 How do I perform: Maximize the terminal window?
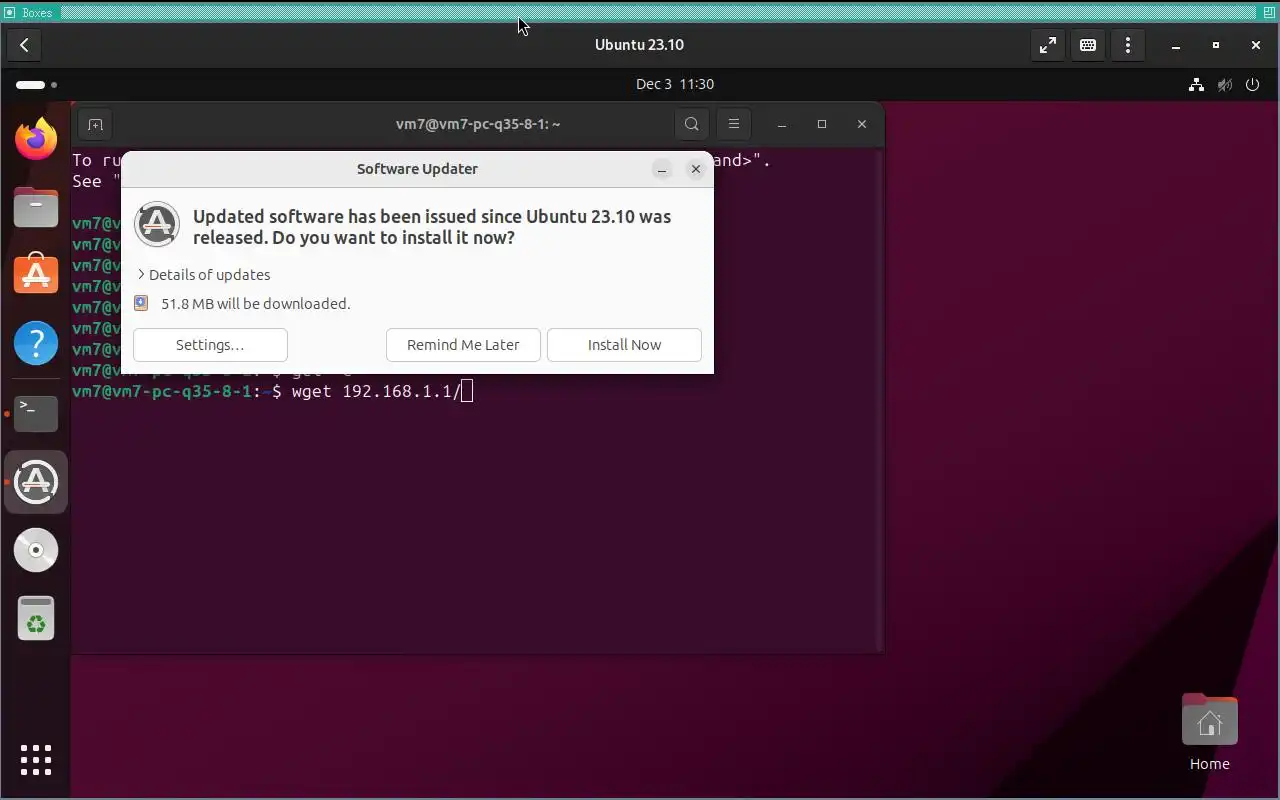(x=822, y=124)
